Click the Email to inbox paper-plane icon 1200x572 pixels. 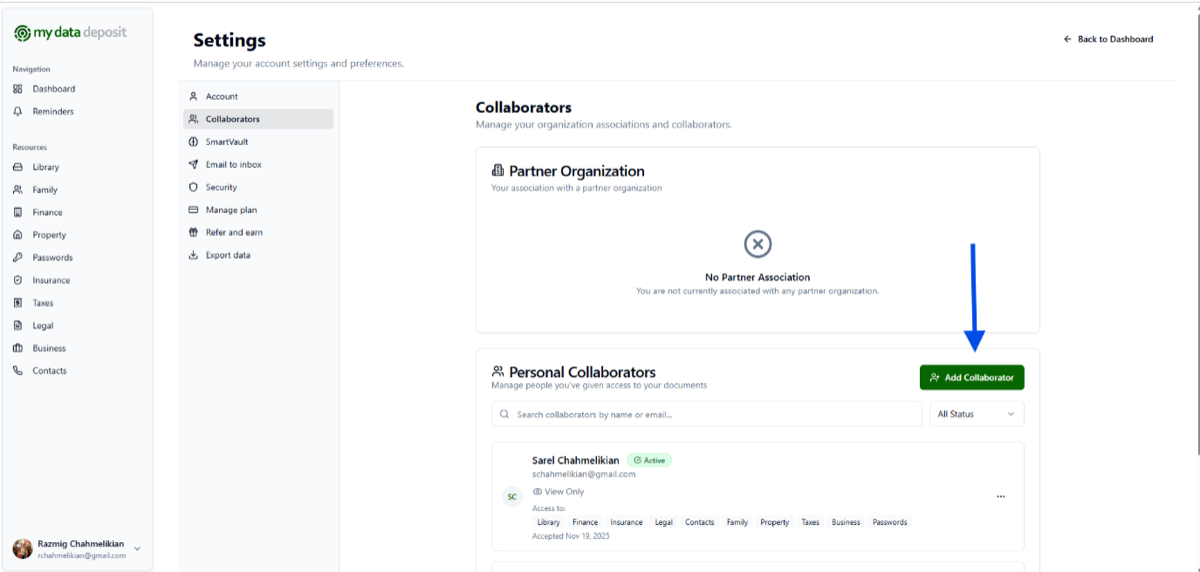point(194,164)
